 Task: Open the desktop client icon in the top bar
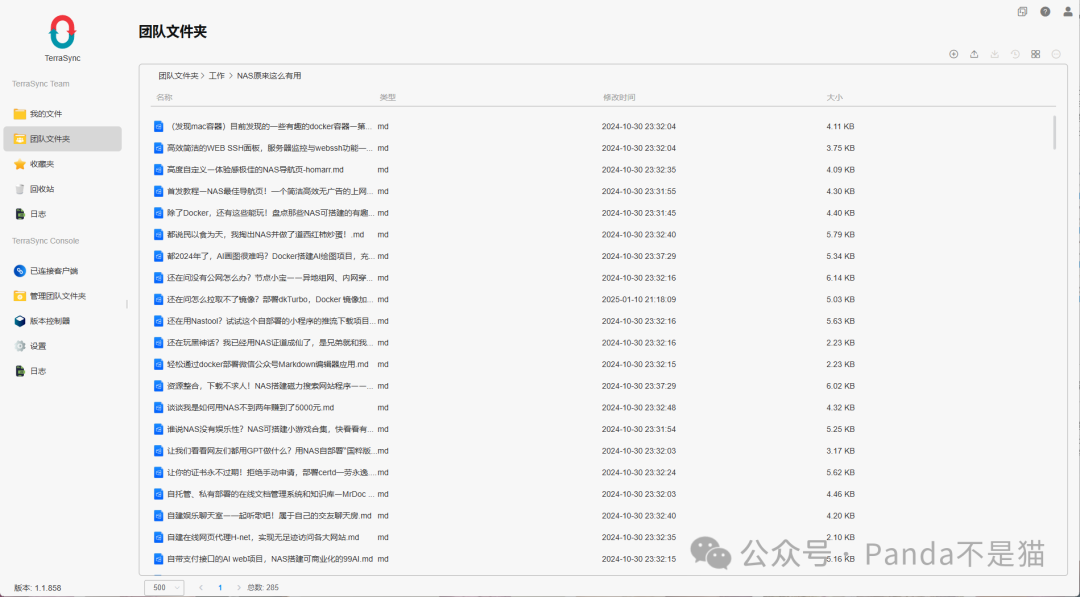(x=1022, y=12)
